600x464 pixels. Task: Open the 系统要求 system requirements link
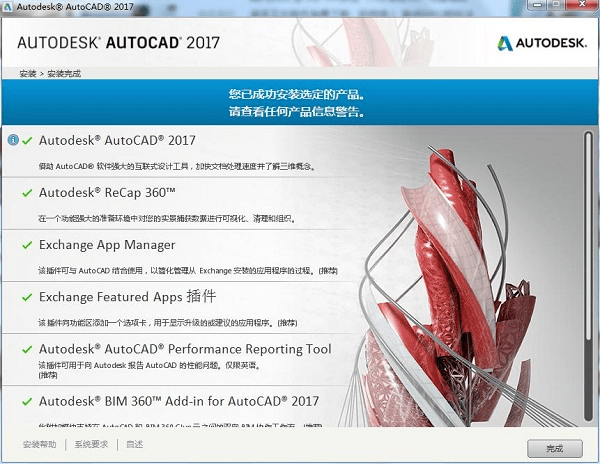pos(91,444)
